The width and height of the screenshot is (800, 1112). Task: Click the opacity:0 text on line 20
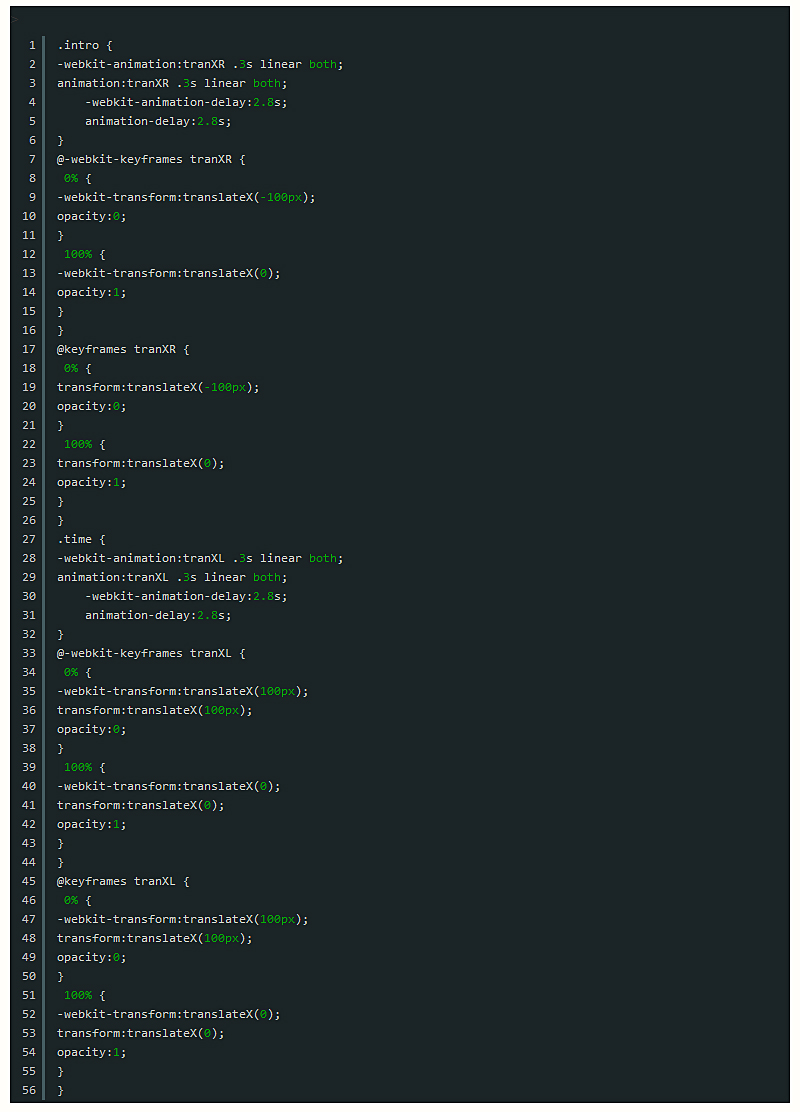(x=92, y=406)
